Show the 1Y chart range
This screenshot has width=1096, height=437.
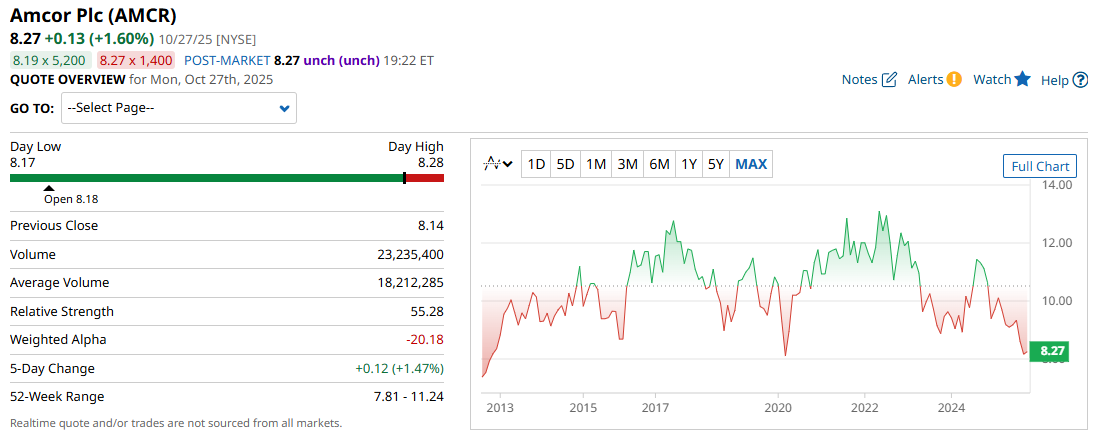[x=689, y=164]
